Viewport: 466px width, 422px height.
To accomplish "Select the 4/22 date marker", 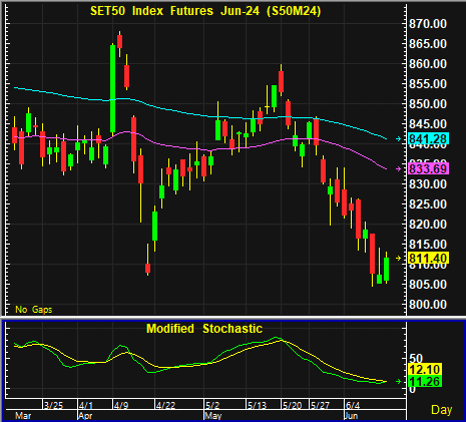I will click(x=166, y=406).
